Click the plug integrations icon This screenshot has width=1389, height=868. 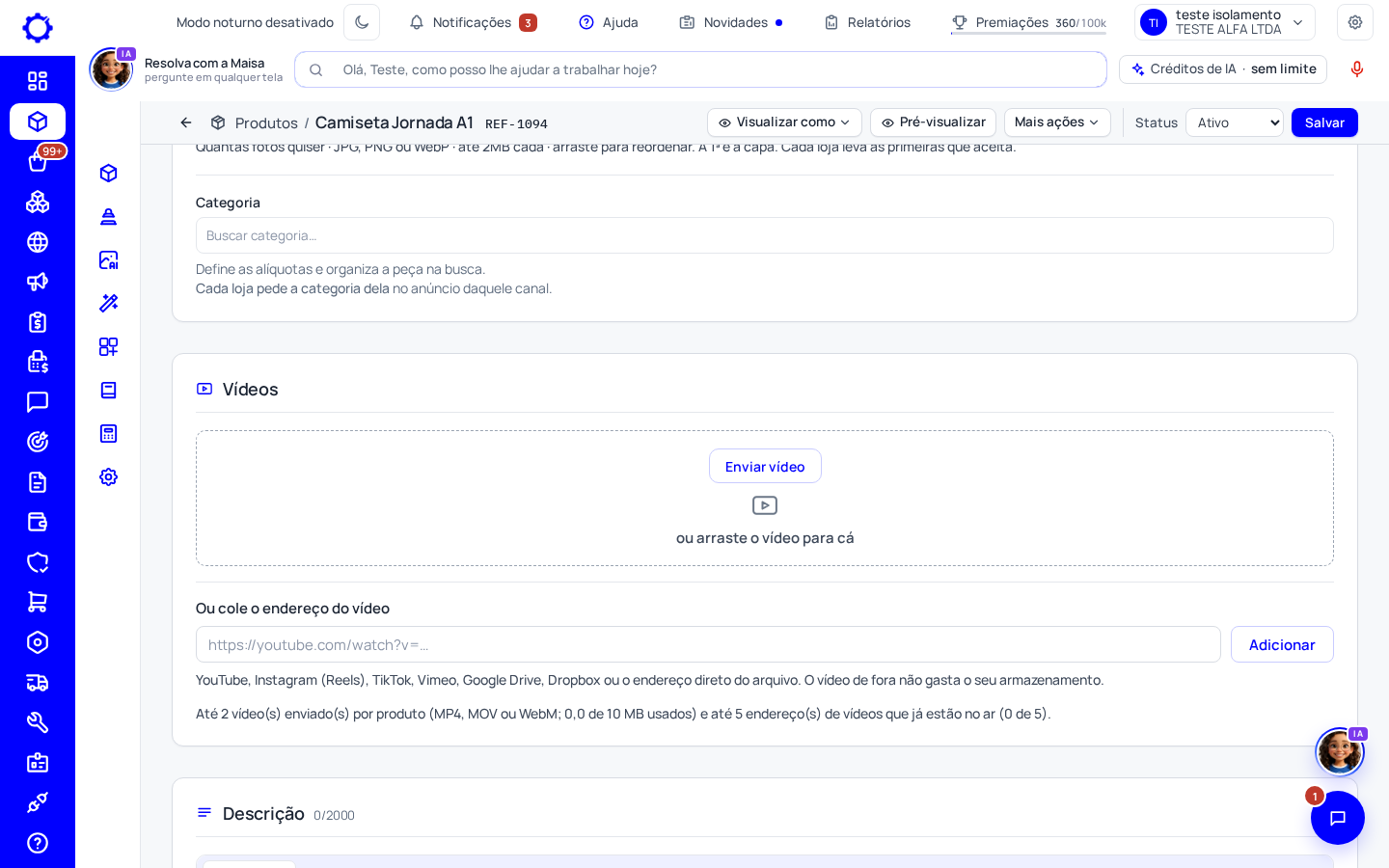pyautogui.click(x=38, y=802)
